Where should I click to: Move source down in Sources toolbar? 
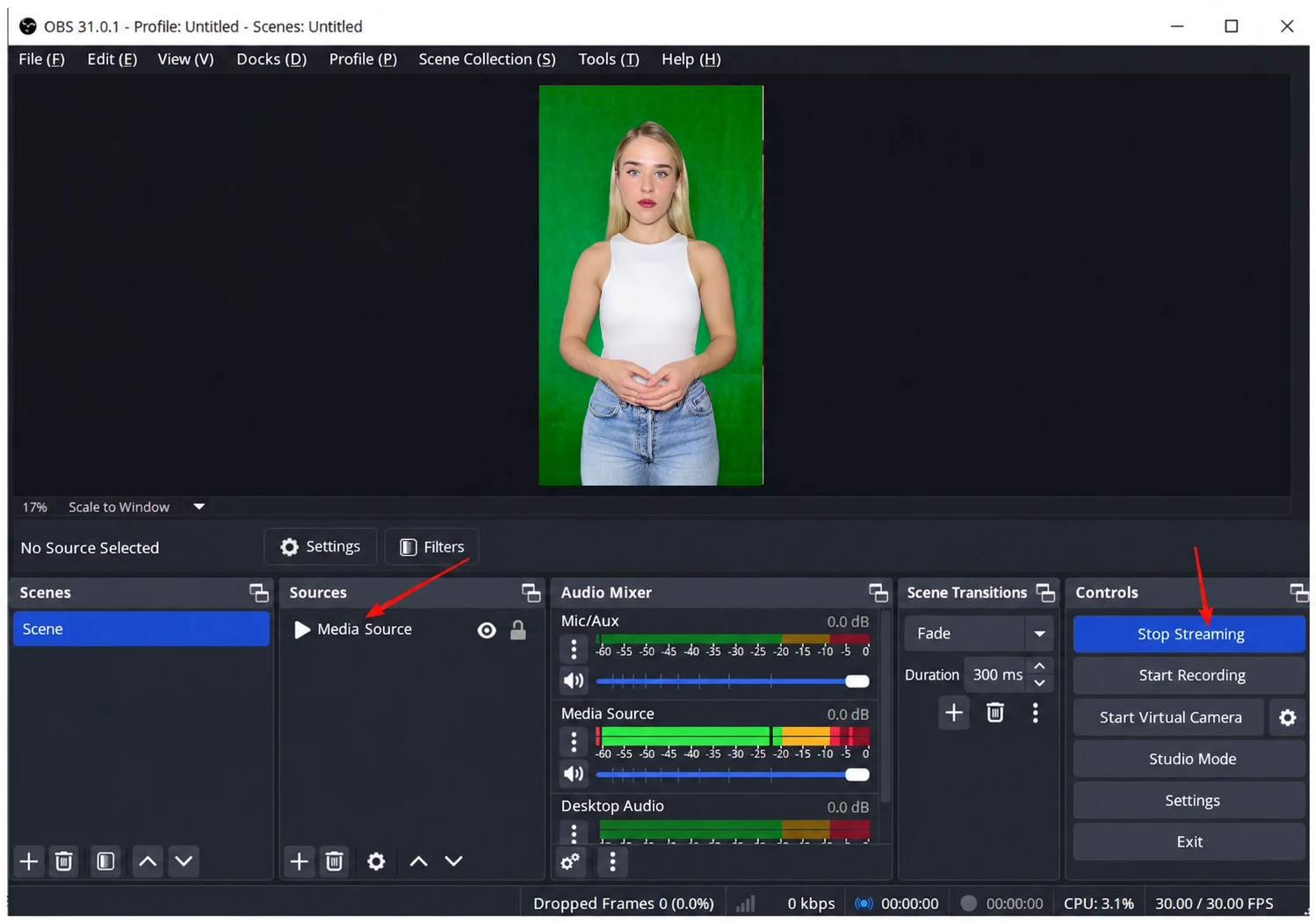coord(453,861)
